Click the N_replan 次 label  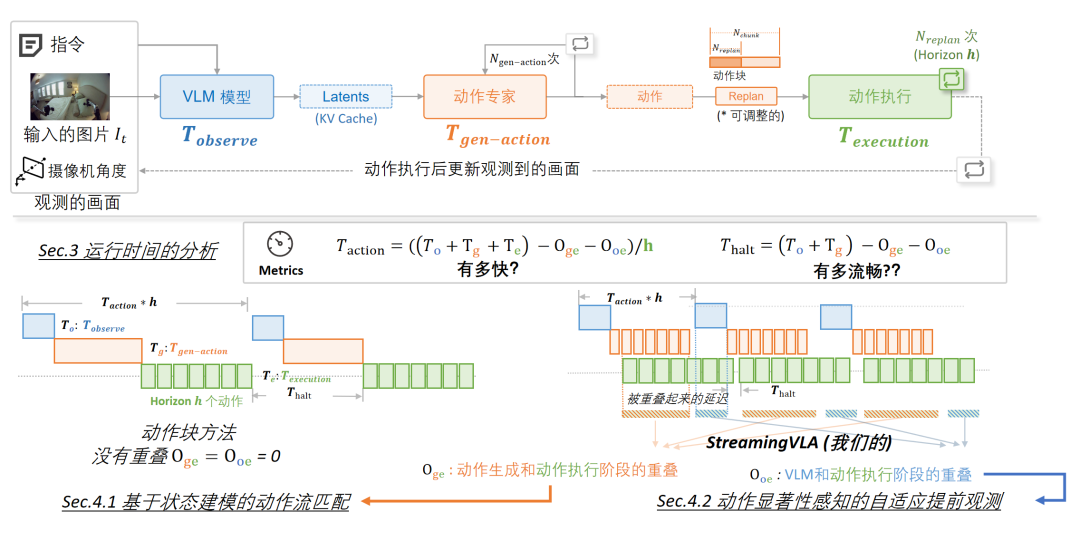[946, 37]
